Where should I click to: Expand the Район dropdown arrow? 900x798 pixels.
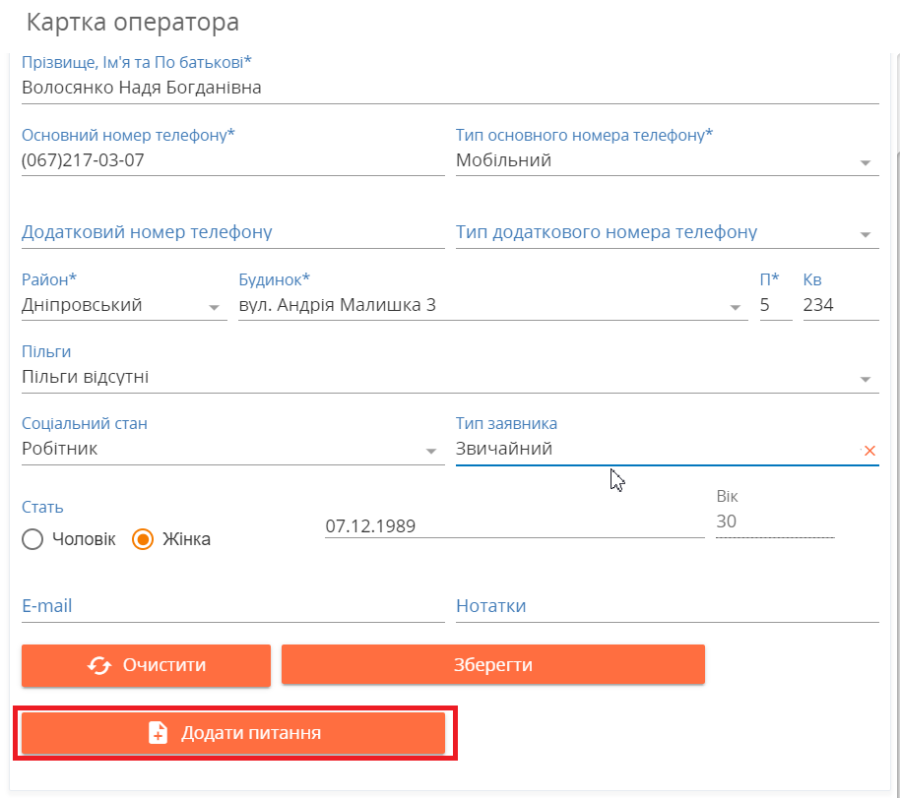(214, 308)
